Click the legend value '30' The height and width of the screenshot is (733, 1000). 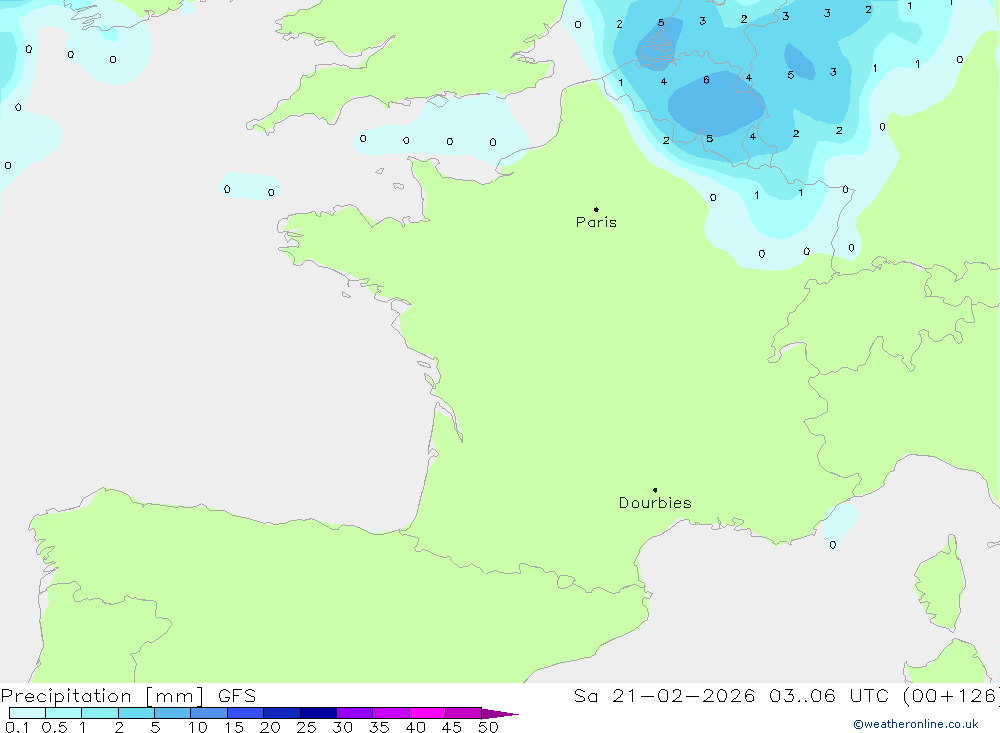click(x=343, y=727)
